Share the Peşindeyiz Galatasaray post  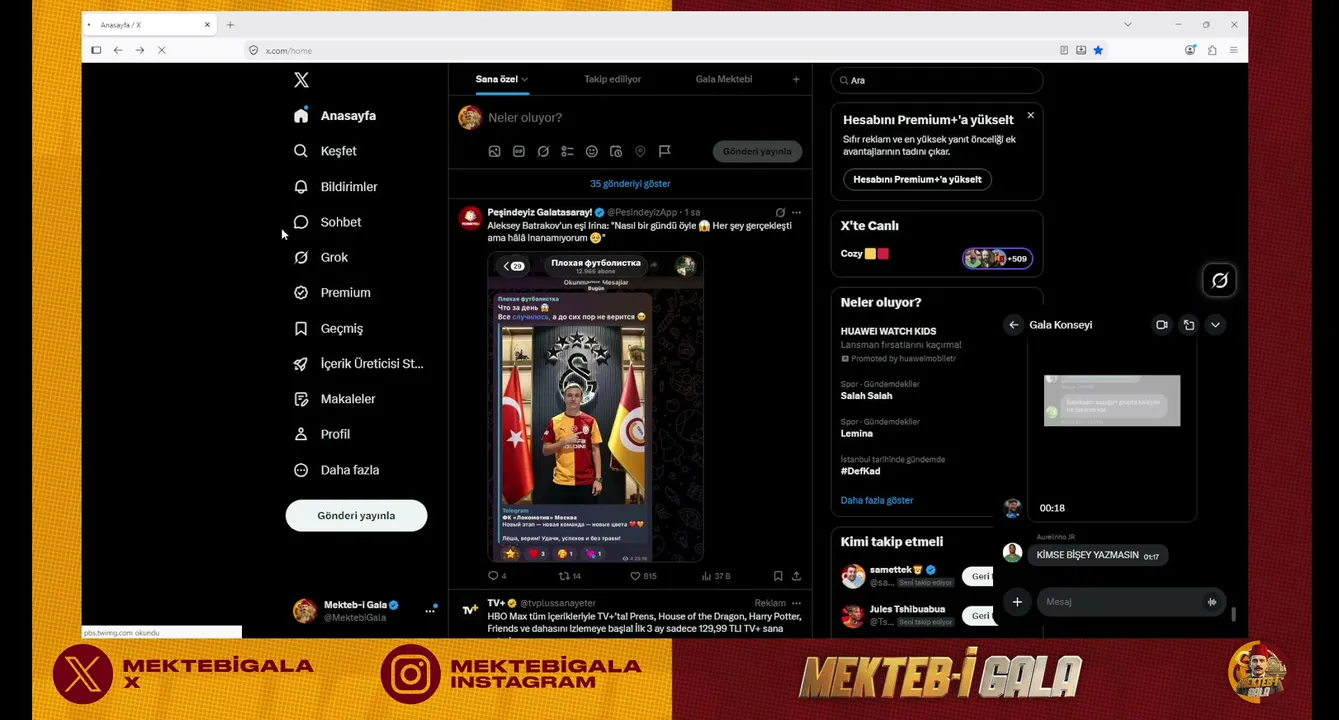[x=796, y=576]
